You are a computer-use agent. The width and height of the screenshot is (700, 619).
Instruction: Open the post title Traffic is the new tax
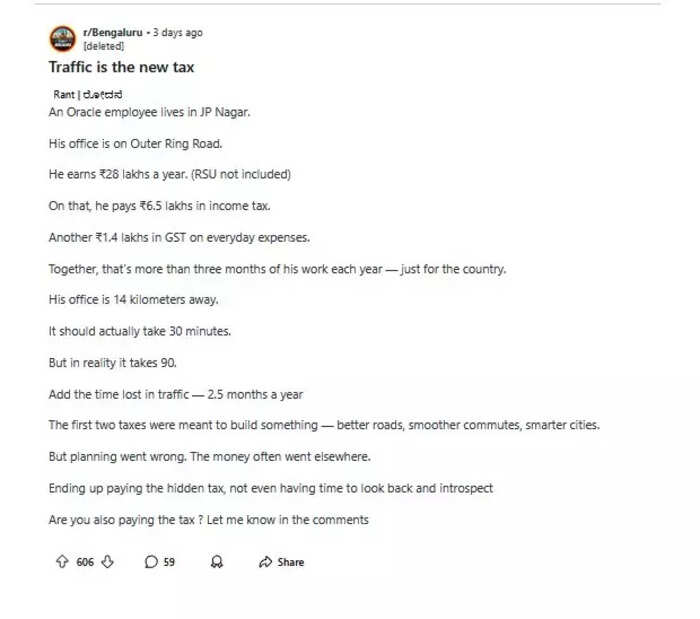tap(121, 67)
